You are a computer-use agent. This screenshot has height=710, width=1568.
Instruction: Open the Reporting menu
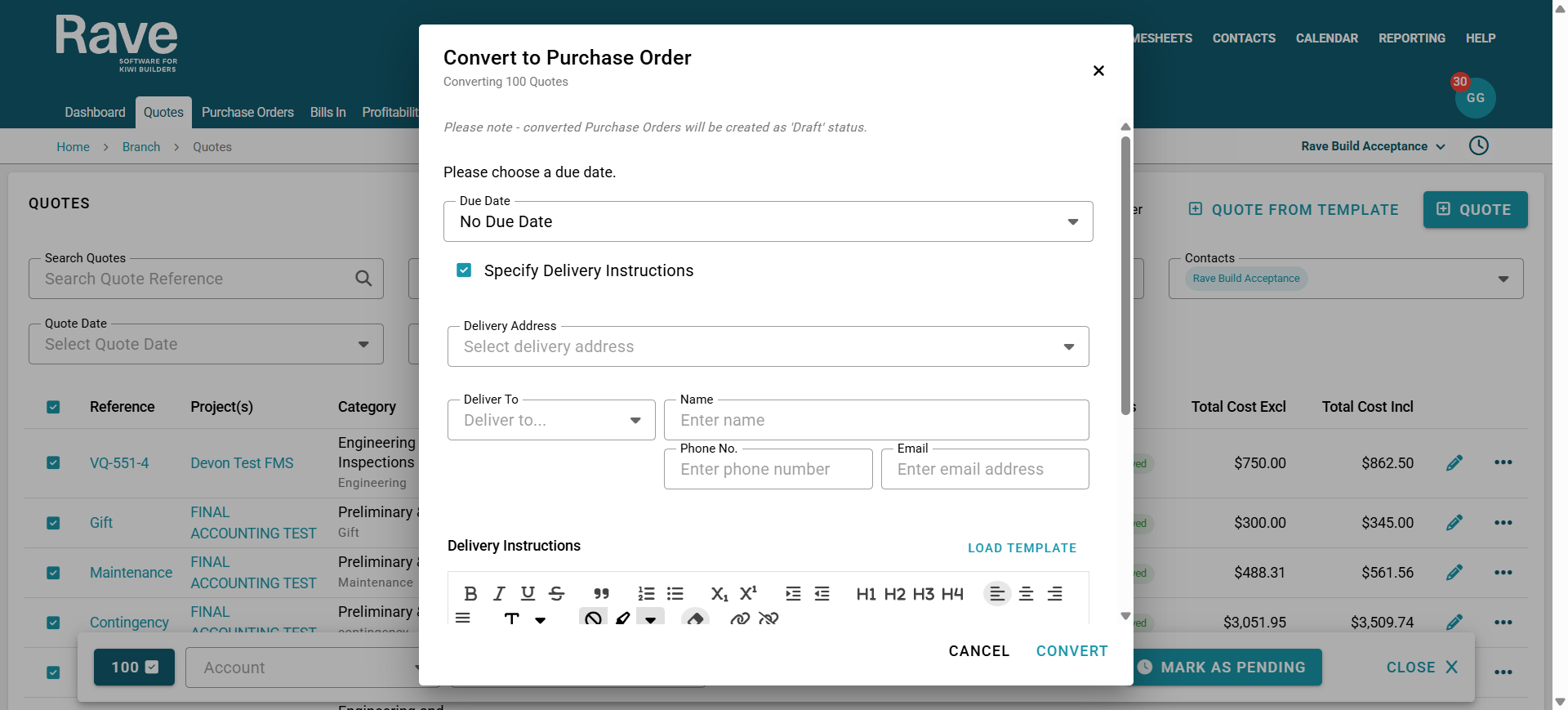click(1411, 38)
